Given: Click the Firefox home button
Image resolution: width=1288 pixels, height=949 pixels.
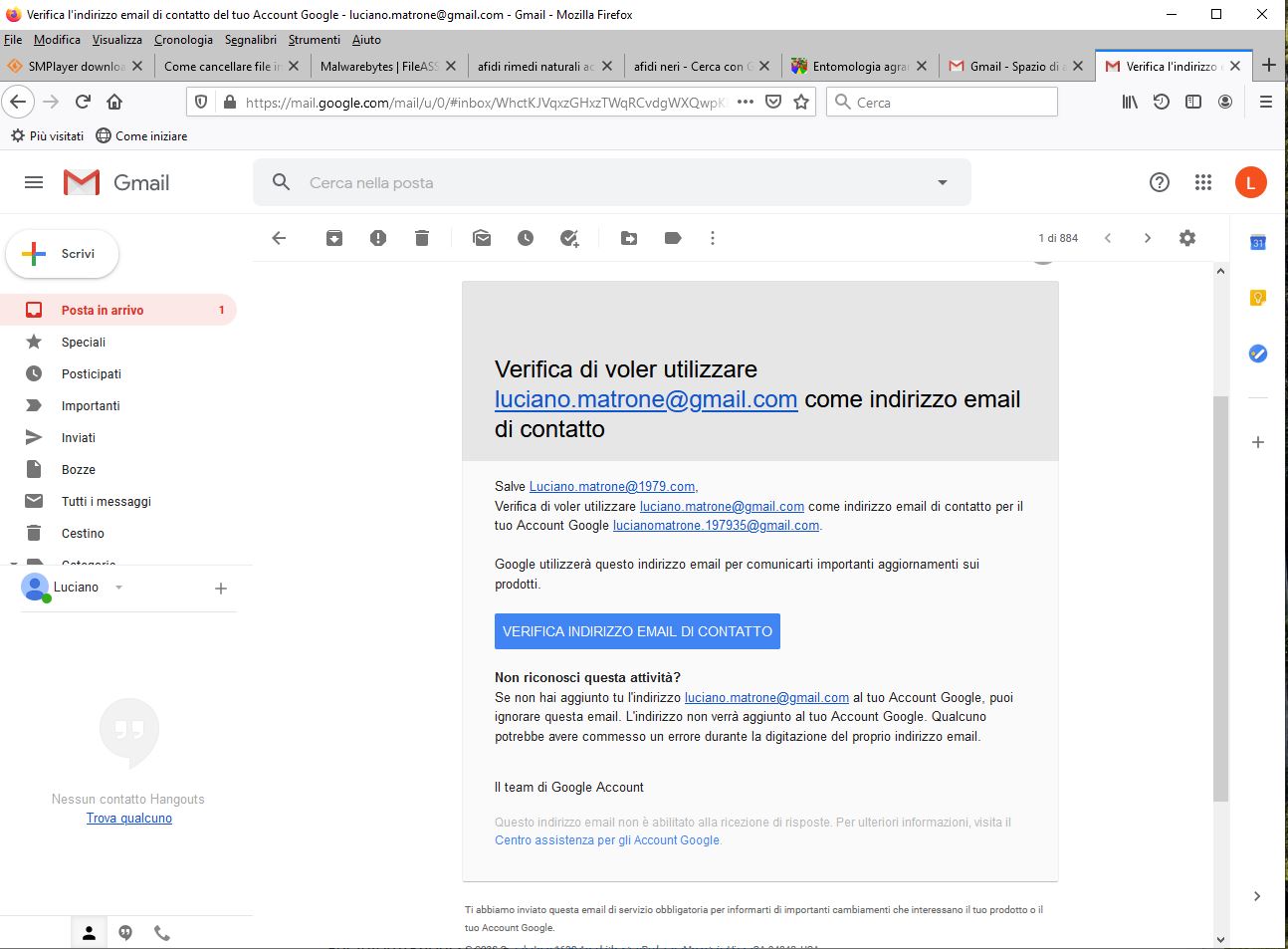Looking at the screenshot, I should [114, 102].
